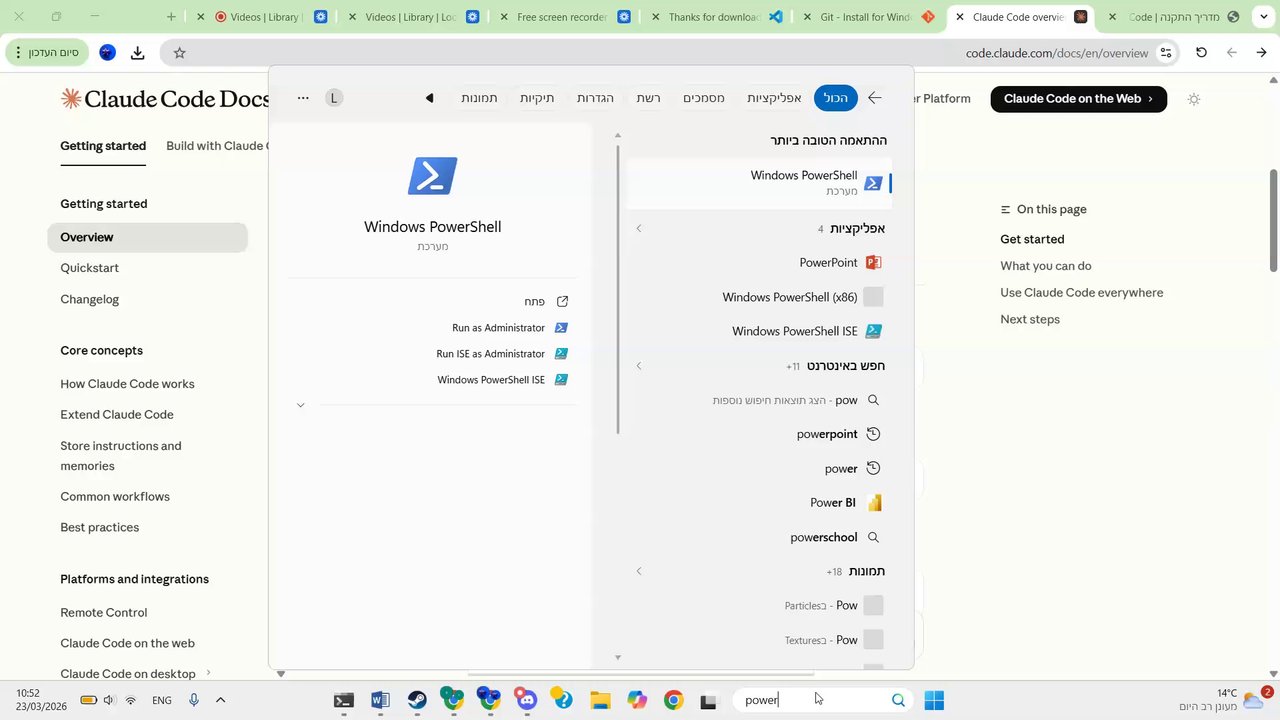Open File Explorer from the taskbar
The width and height of the screenshot is (1280, 720).
coord(600,700)
